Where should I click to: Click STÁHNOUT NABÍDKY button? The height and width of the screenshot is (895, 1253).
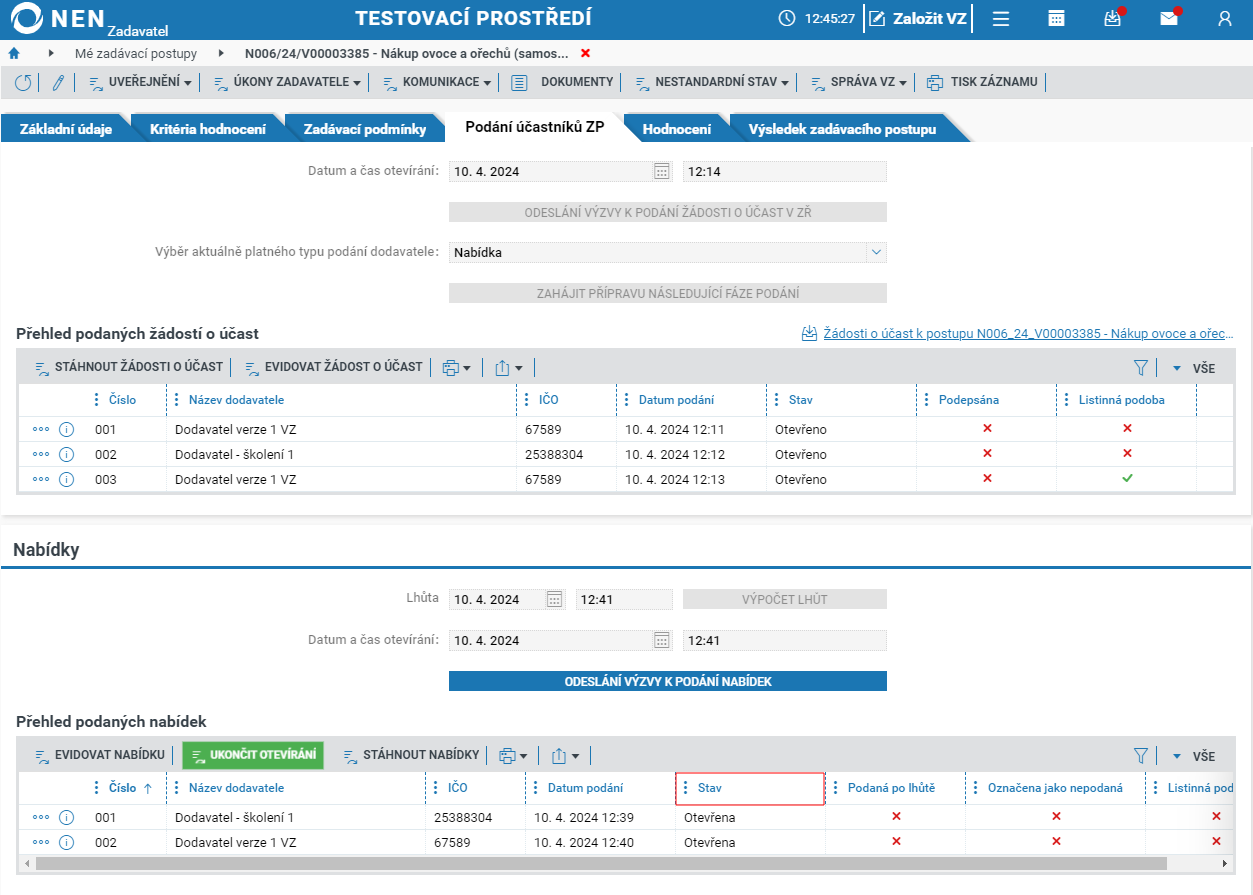pos(411,756)
